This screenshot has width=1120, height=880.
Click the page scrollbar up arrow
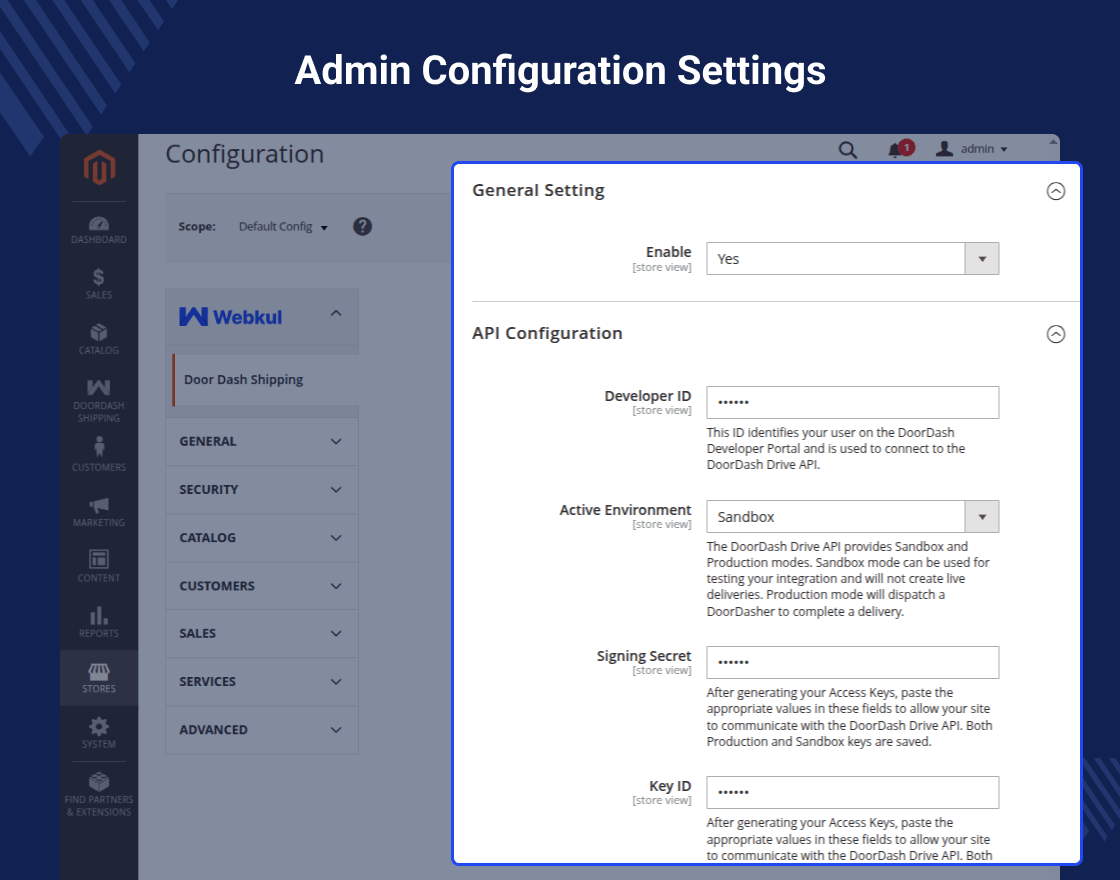click(x=1053, y=142)
